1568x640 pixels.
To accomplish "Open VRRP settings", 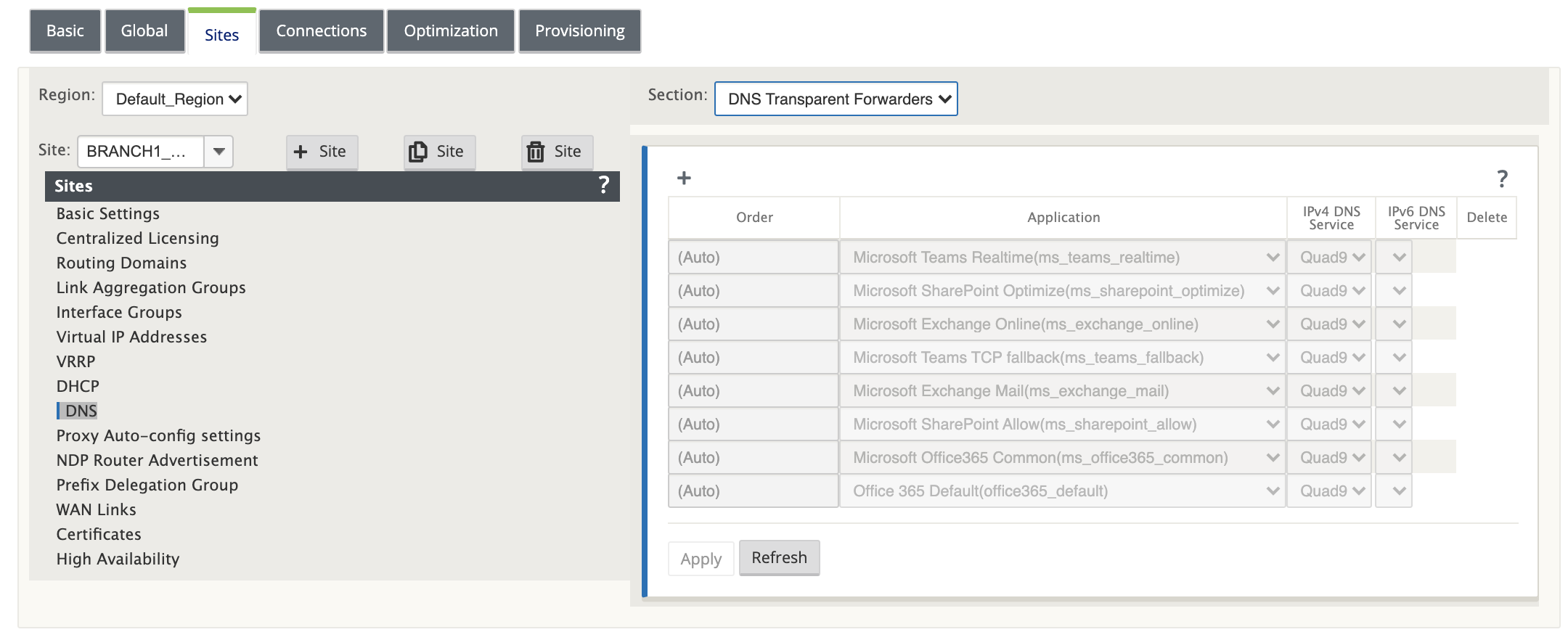I will coord(76,361).
